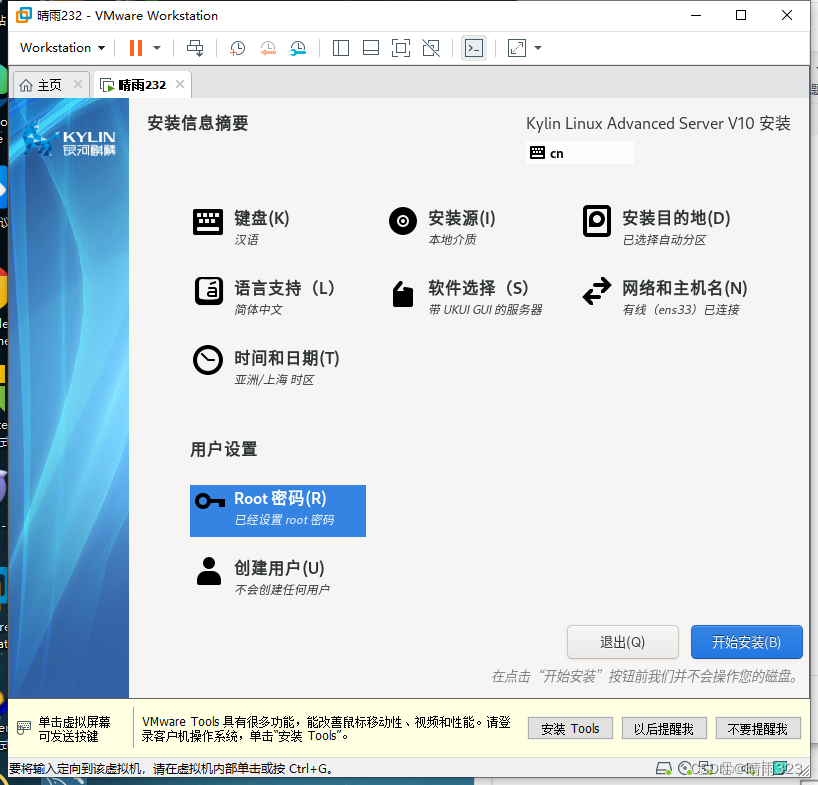Click the 退出(Q) quit button

pyautogui.click(x=622, y=642)
